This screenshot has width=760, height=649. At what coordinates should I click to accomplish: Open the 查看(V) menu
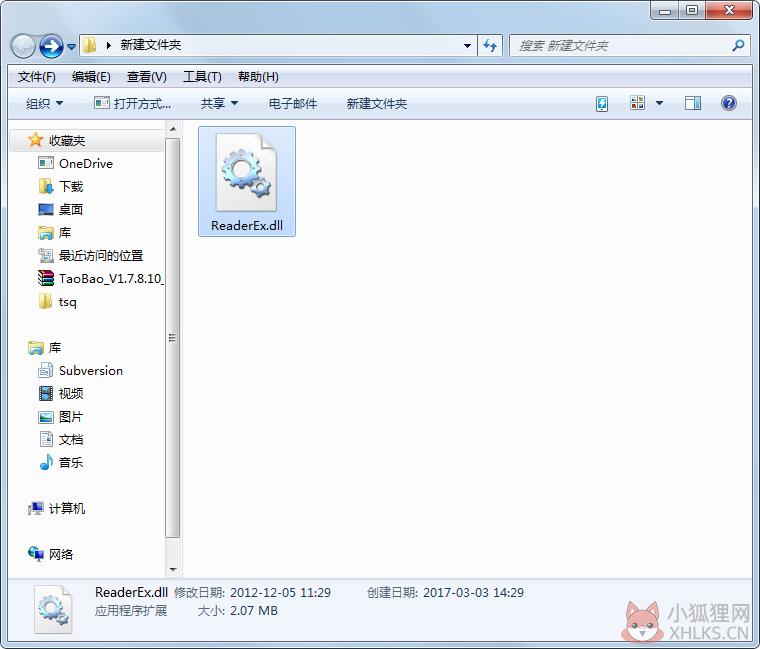click(x=146, y=77)
